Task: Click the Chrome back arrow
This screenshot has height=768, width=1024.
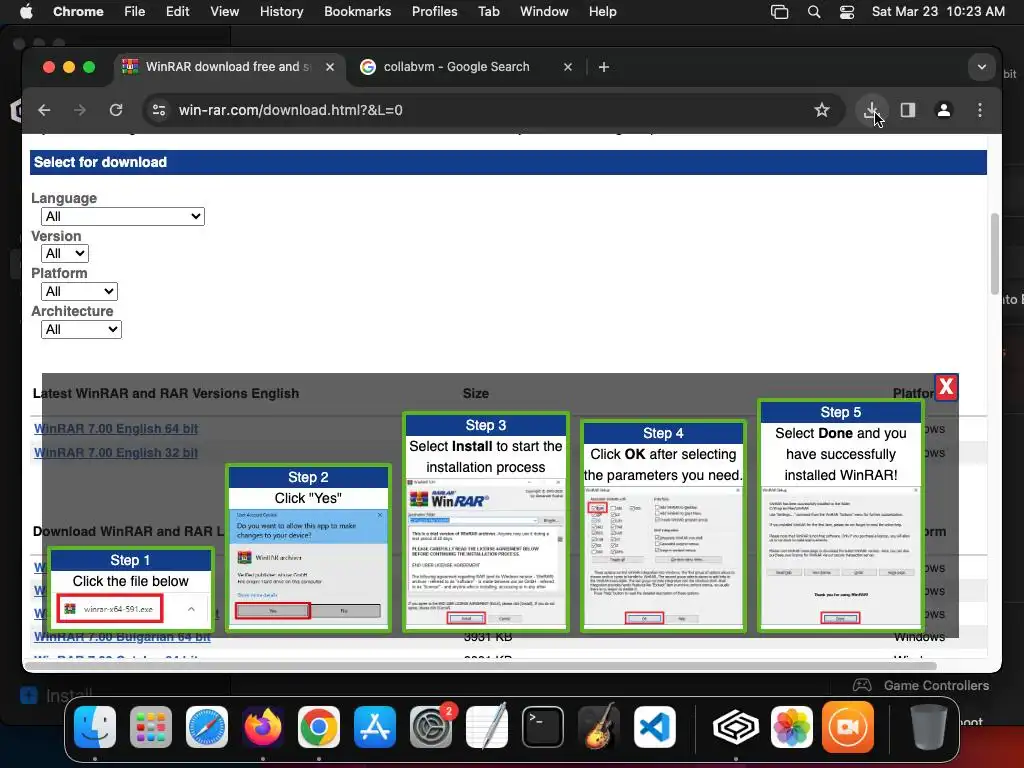Action: [x=44, y=110]
